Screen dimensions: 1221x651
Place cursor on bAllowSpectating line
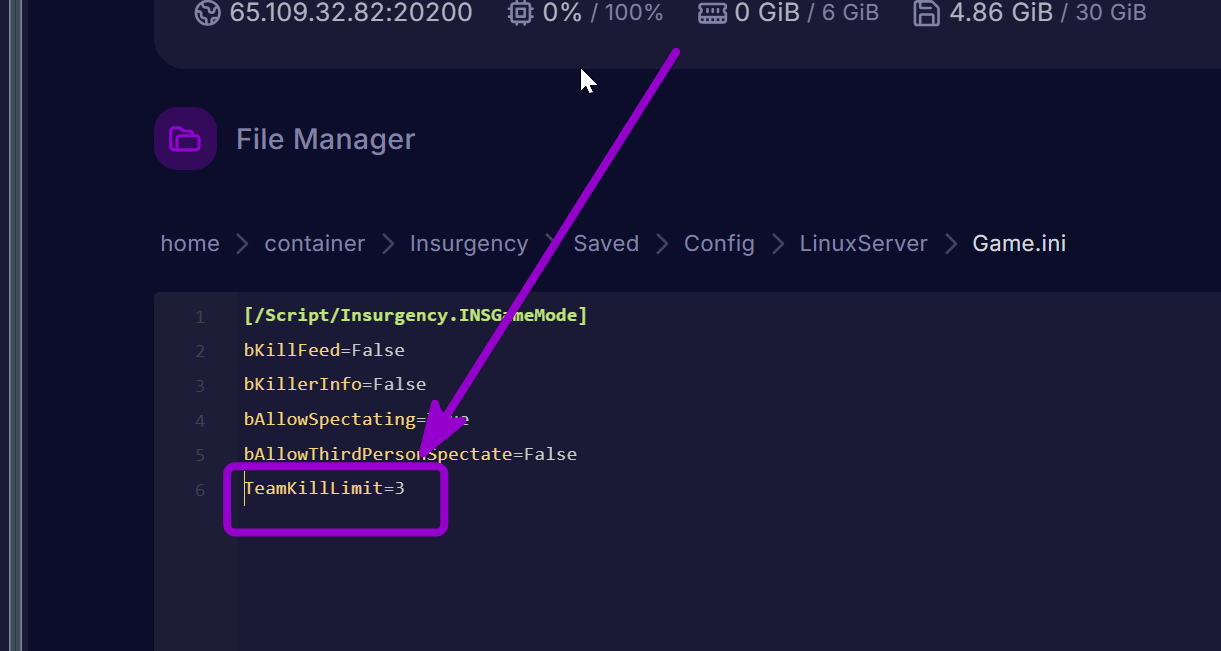coord(356,419)
